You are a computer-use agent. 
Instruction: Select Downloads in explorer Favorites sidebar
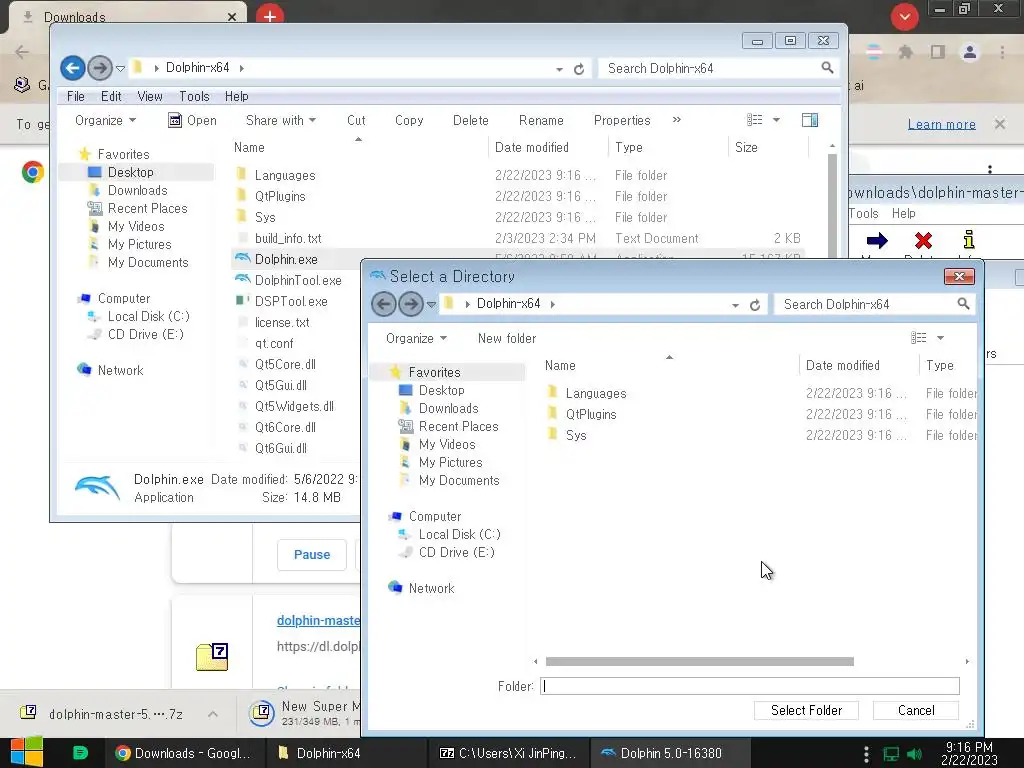click(137, 190)
